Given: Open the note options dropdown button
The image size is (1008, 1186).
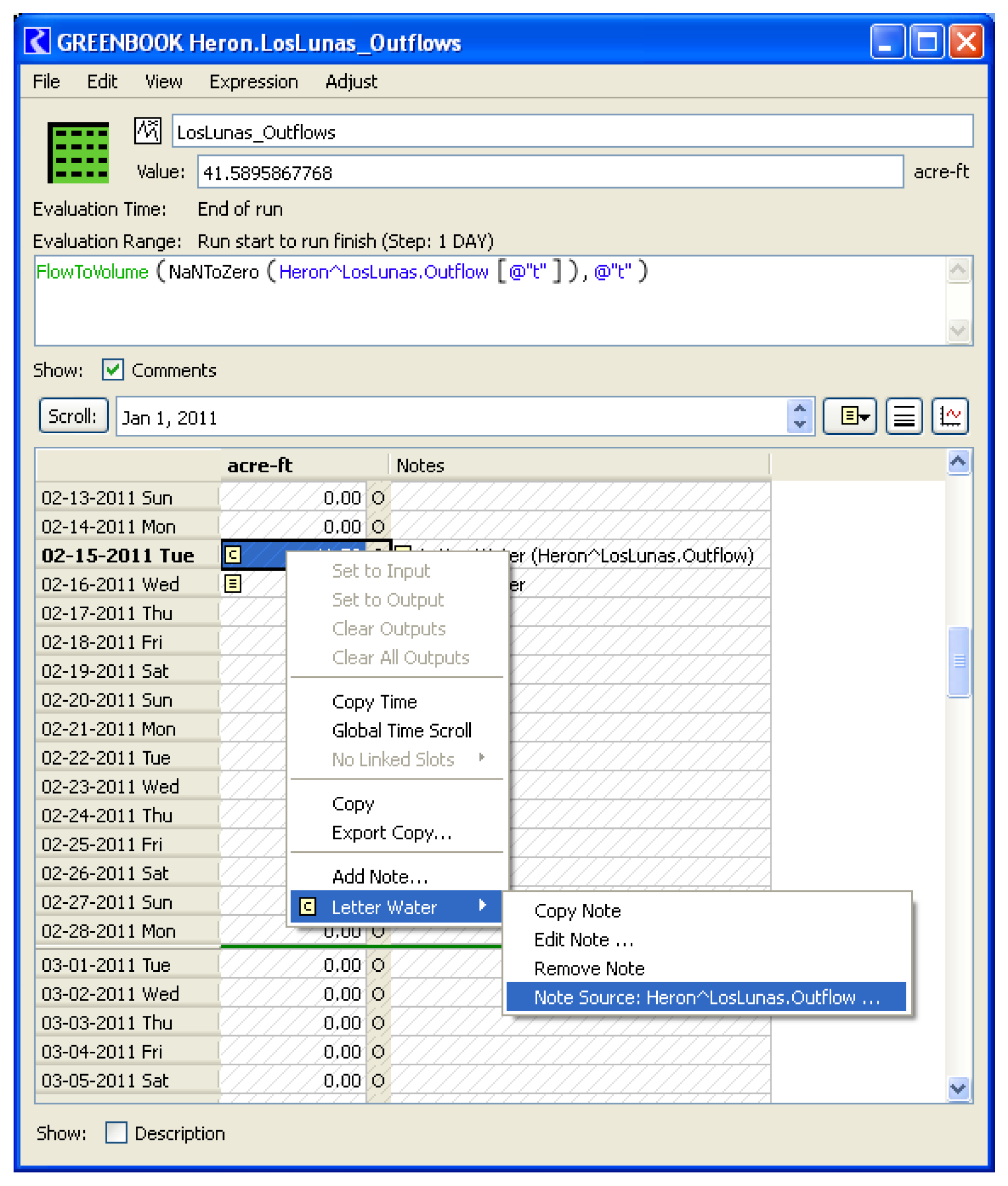Looking at the screenshot, I should pos(849,416).
